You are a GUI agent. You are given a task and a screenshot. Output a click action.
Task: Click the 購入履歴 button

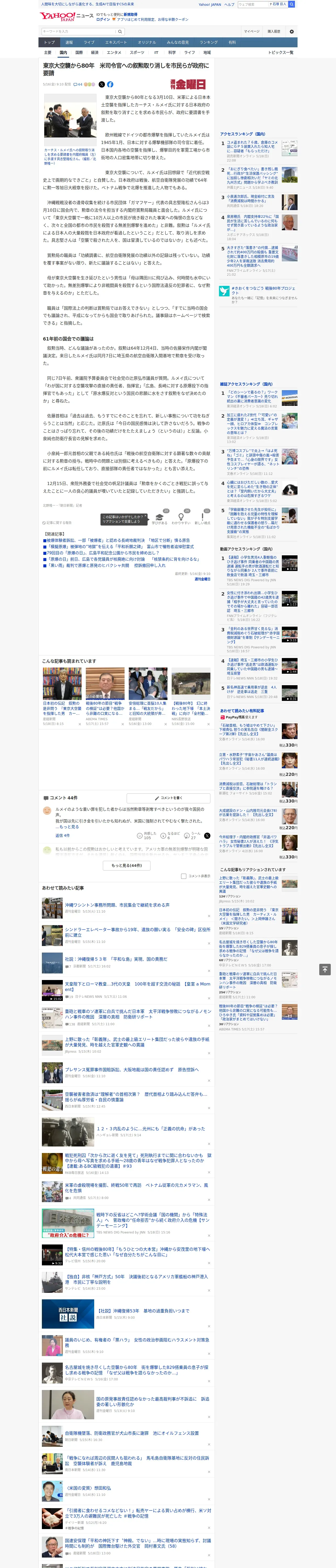click(274, 32)
